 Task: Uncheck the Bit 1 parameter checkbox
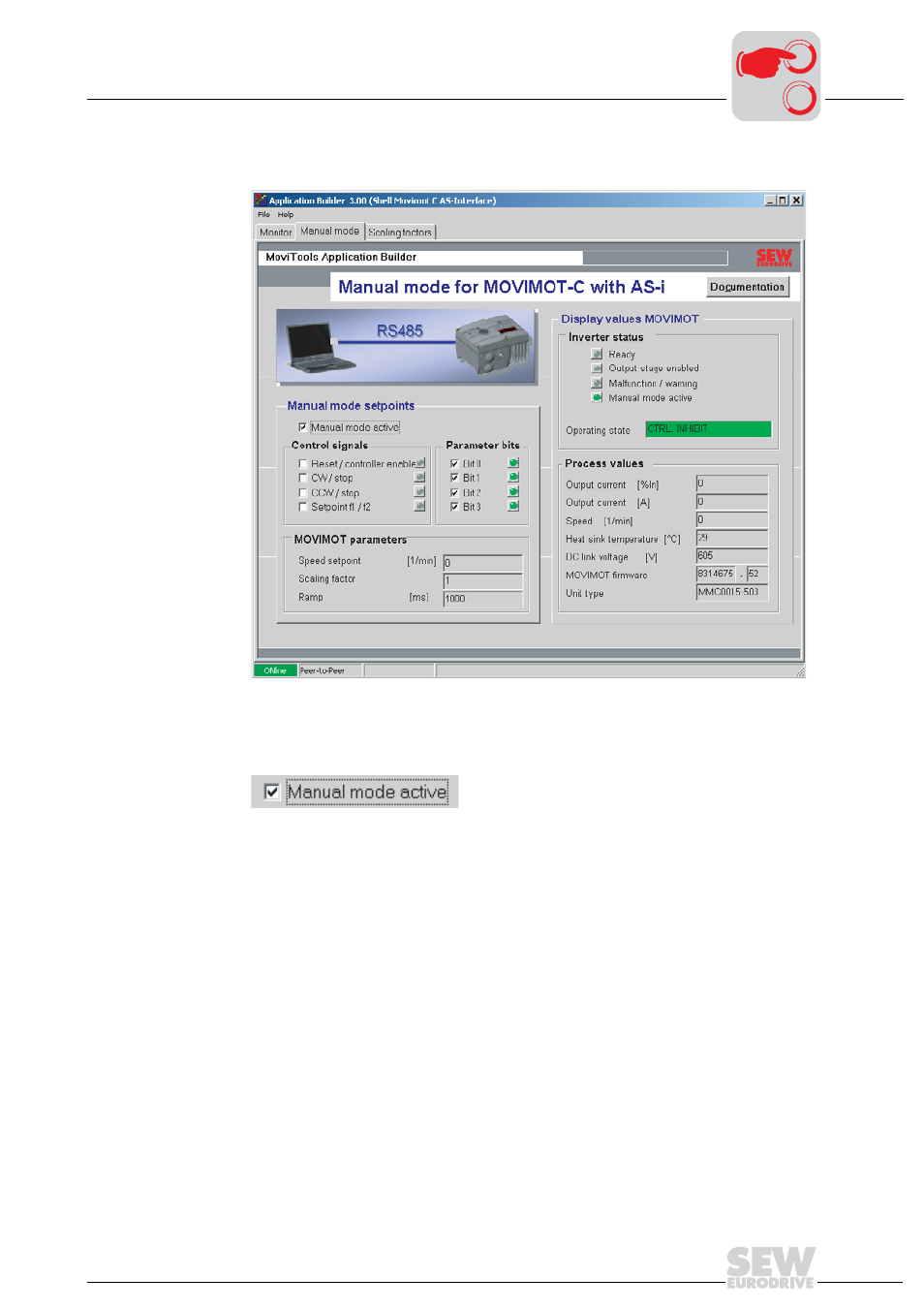(454, 478)
